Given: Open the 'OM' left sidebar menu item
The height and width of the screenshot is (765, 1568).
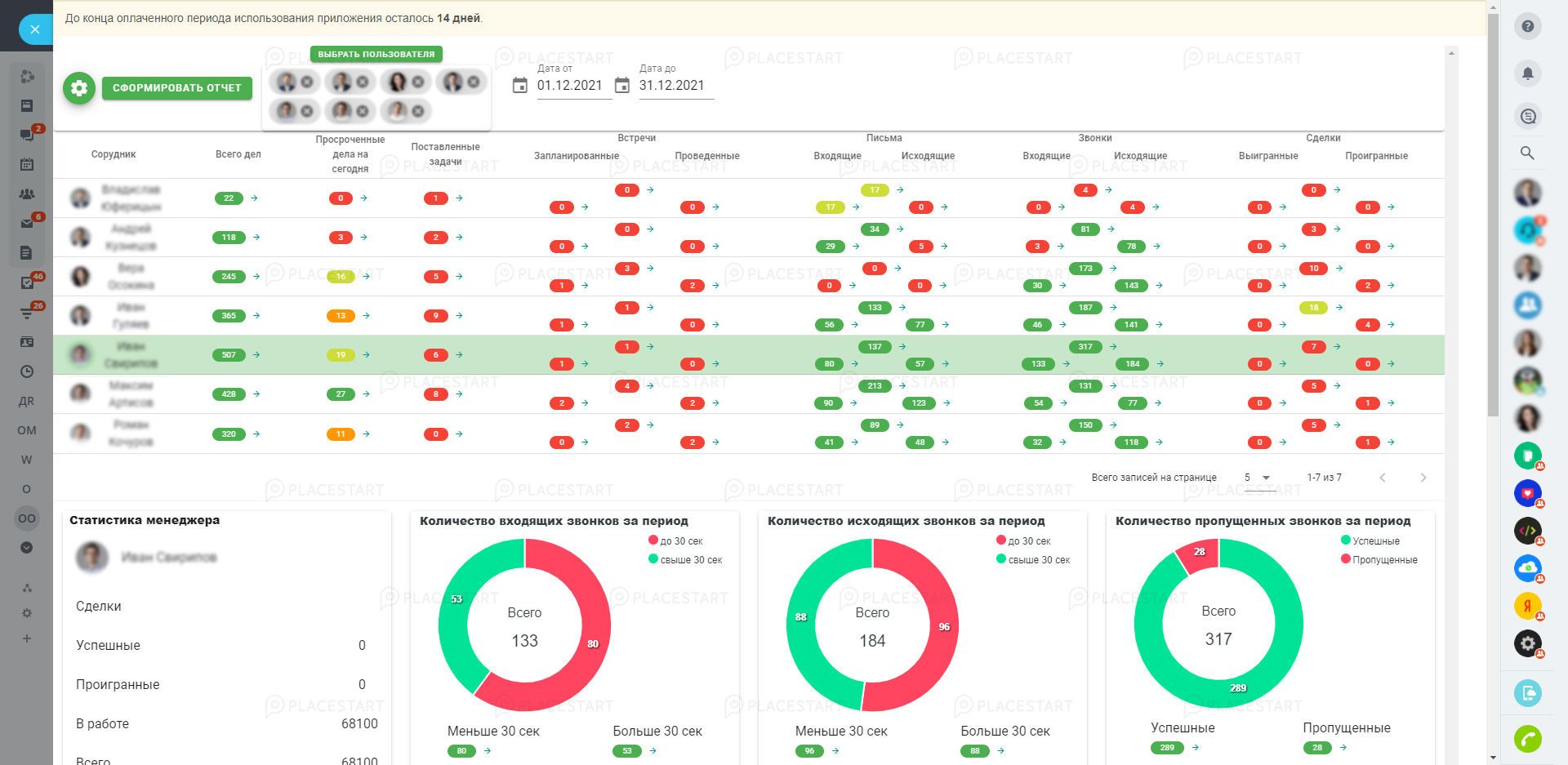Looking at the screenshot, I should click(x=27, y=430).
